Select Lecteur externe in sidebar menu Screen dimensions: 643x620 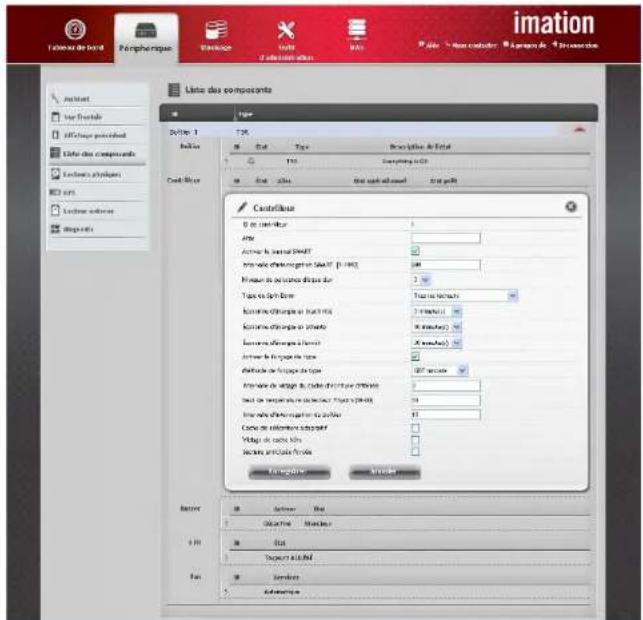(88, 211)
